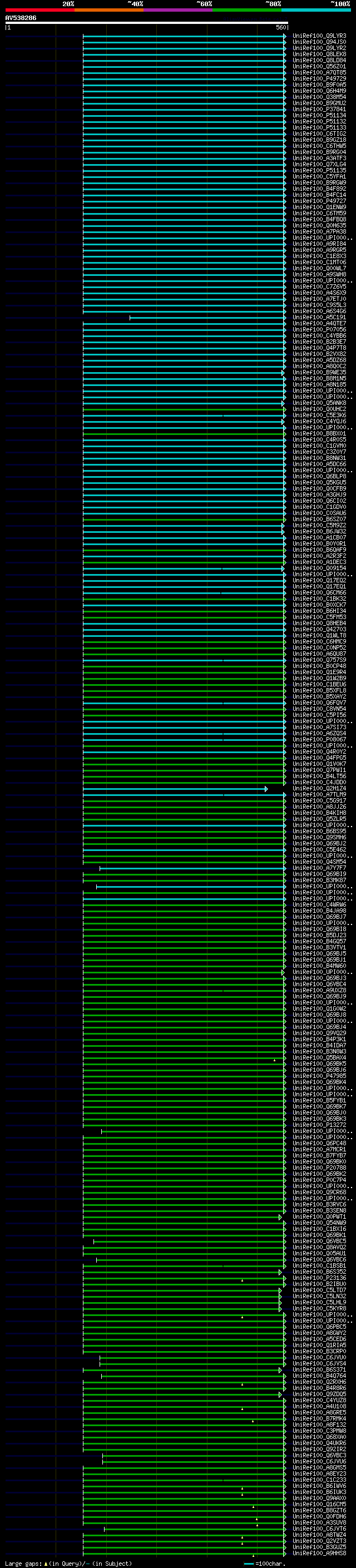The height and width of the screenshot is (1568, 356).
Task: Select the UniRef100_A7PA38 label
Action: tap(319, 232)
